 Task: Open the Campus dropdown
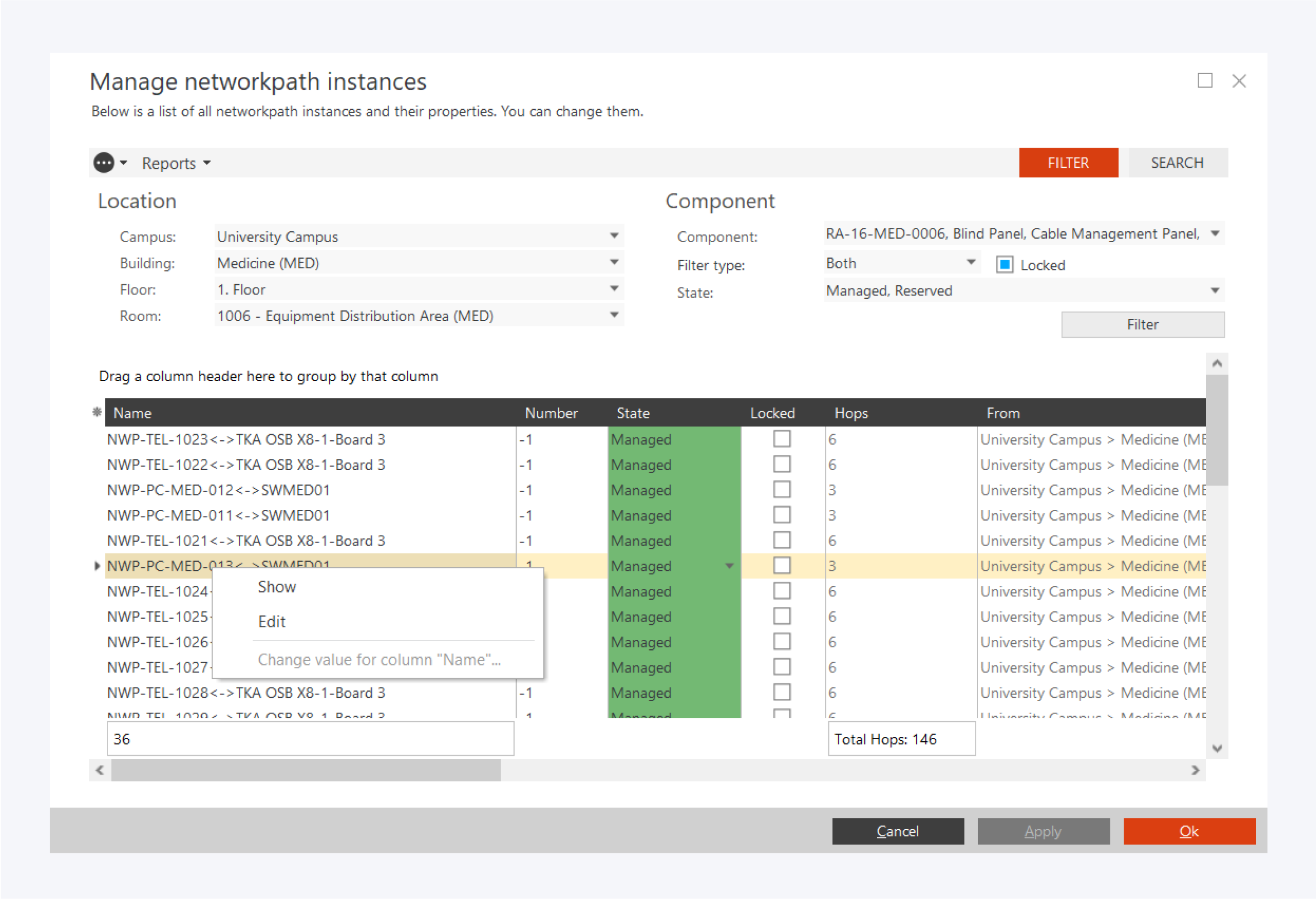(614, 236)
